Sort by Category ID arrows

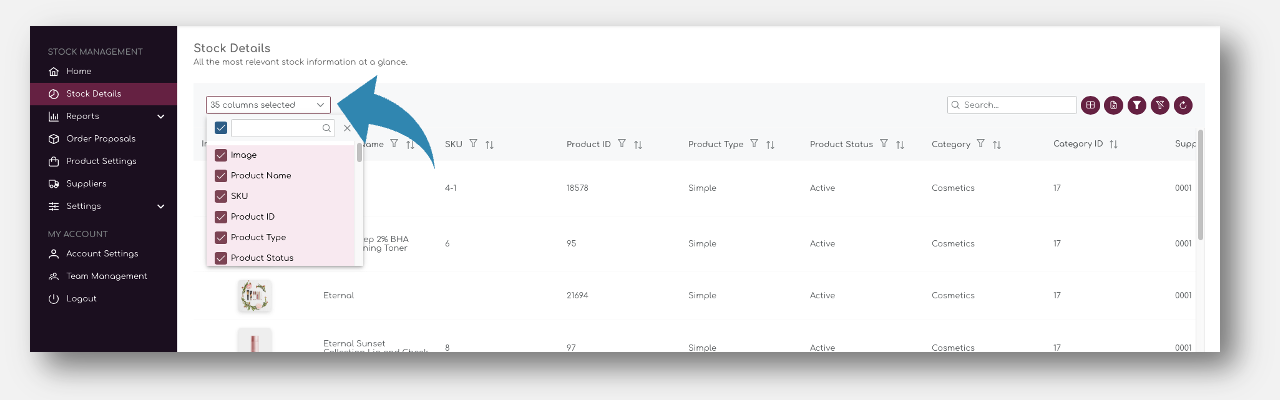click(1114, 144)
